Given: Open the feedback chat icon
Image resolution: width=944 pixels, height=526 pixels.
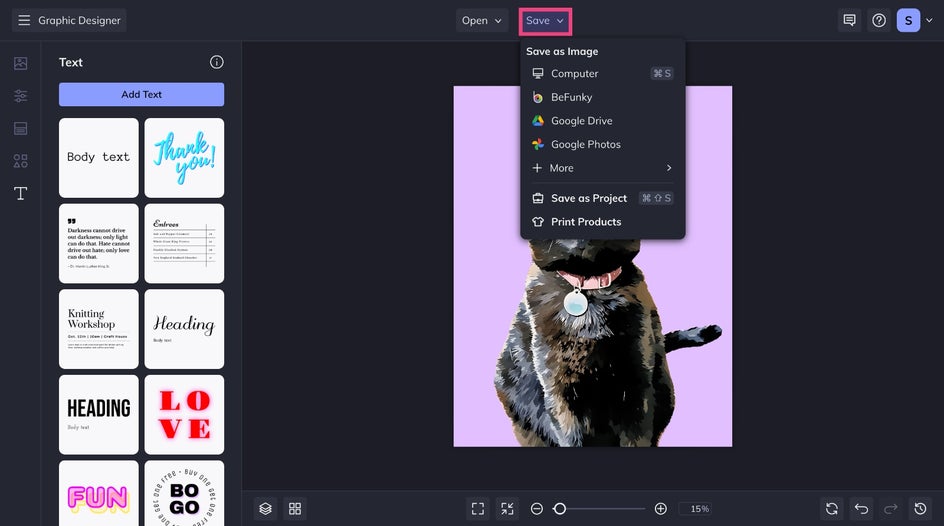Looking at the screenshot, I should point(849,20).
